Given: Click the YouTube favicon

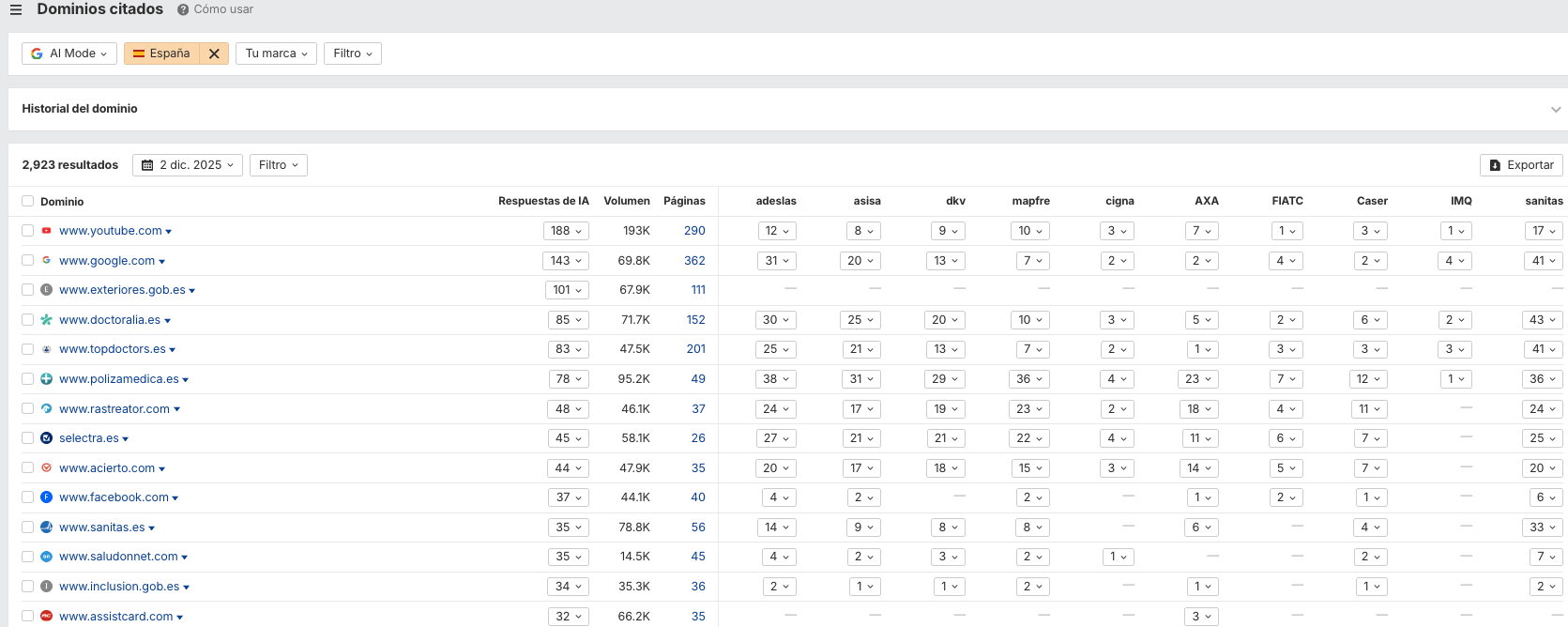Looking at the screenshot, I should pos(46,231).
